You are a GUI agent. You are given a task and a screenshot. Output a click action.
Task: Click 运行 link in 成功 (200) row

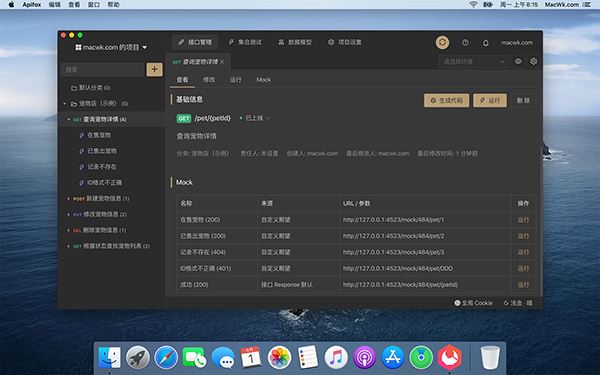pos(523,285)
